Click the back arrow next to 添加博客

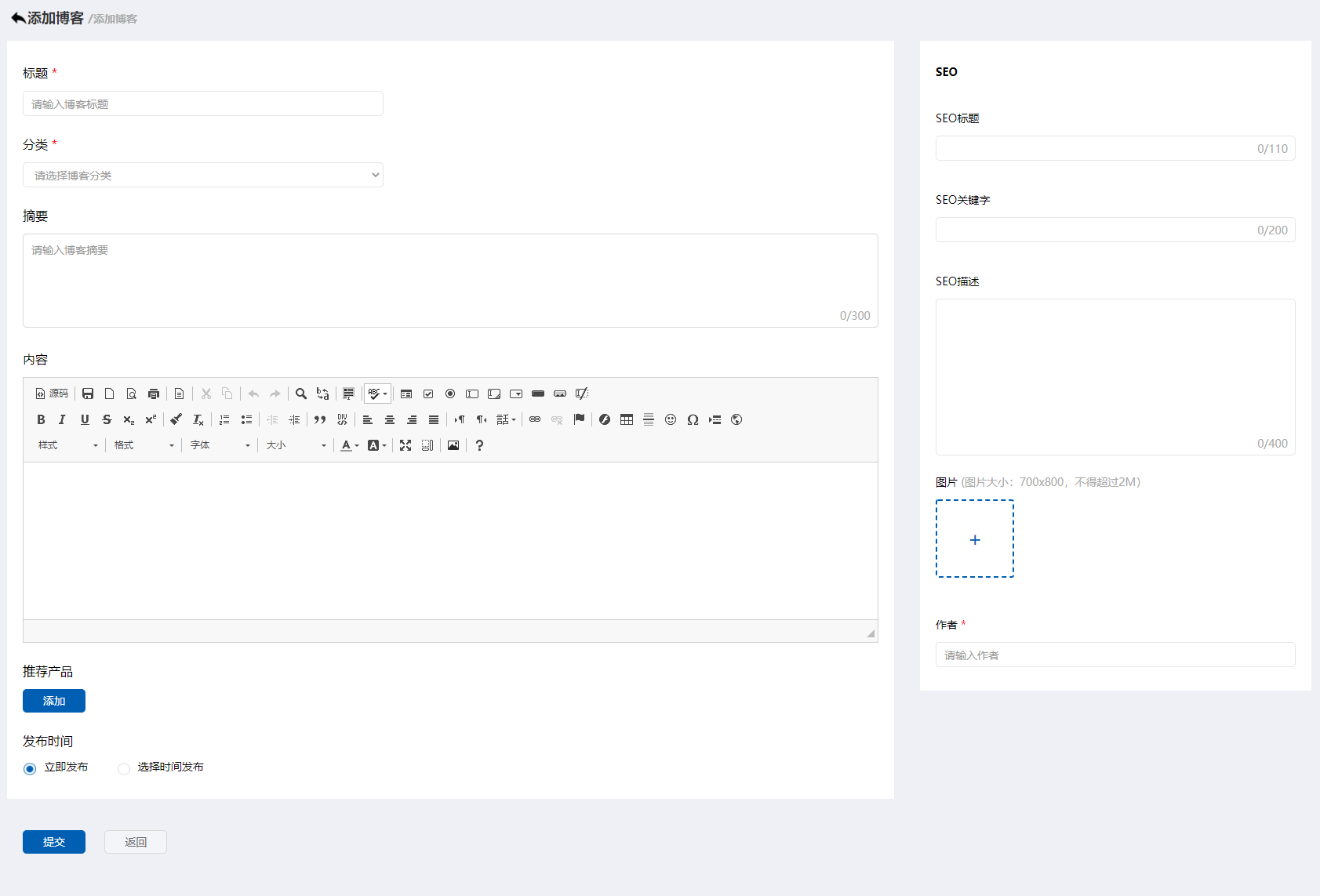[x=18, y=18]
